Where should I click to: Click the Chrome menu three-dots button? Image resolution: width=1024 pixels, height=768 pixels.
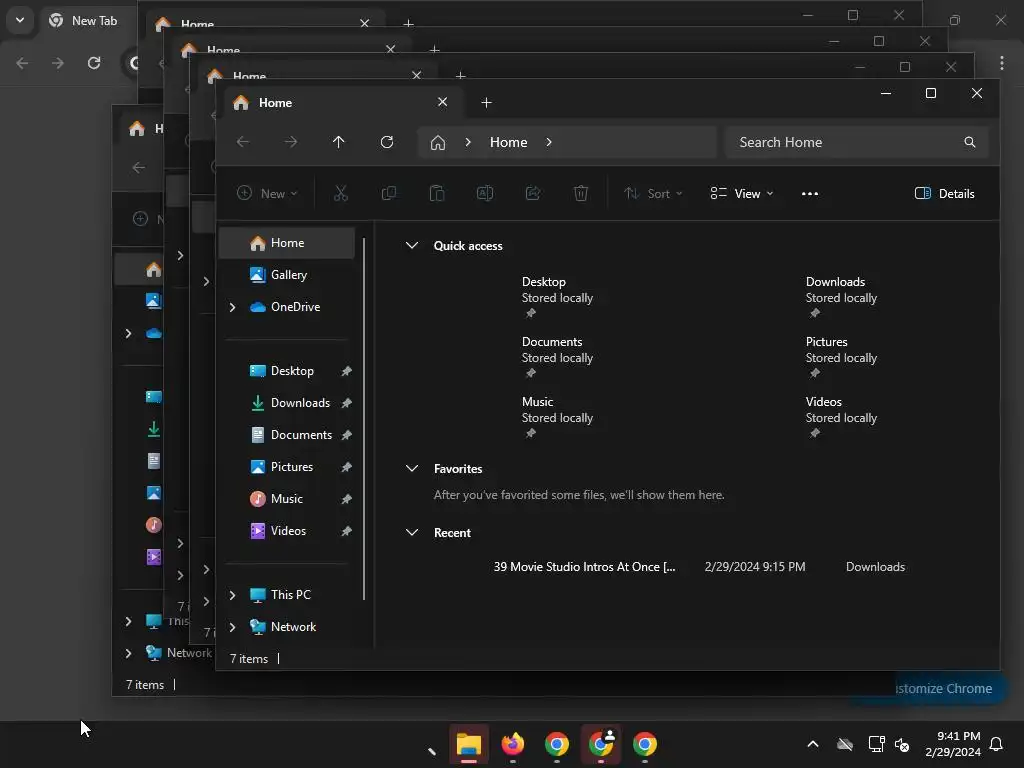[1002, 63]
